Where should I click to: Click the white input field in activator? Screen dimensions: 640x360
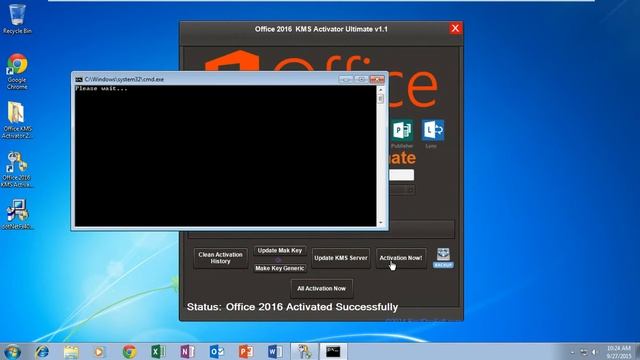401,175
